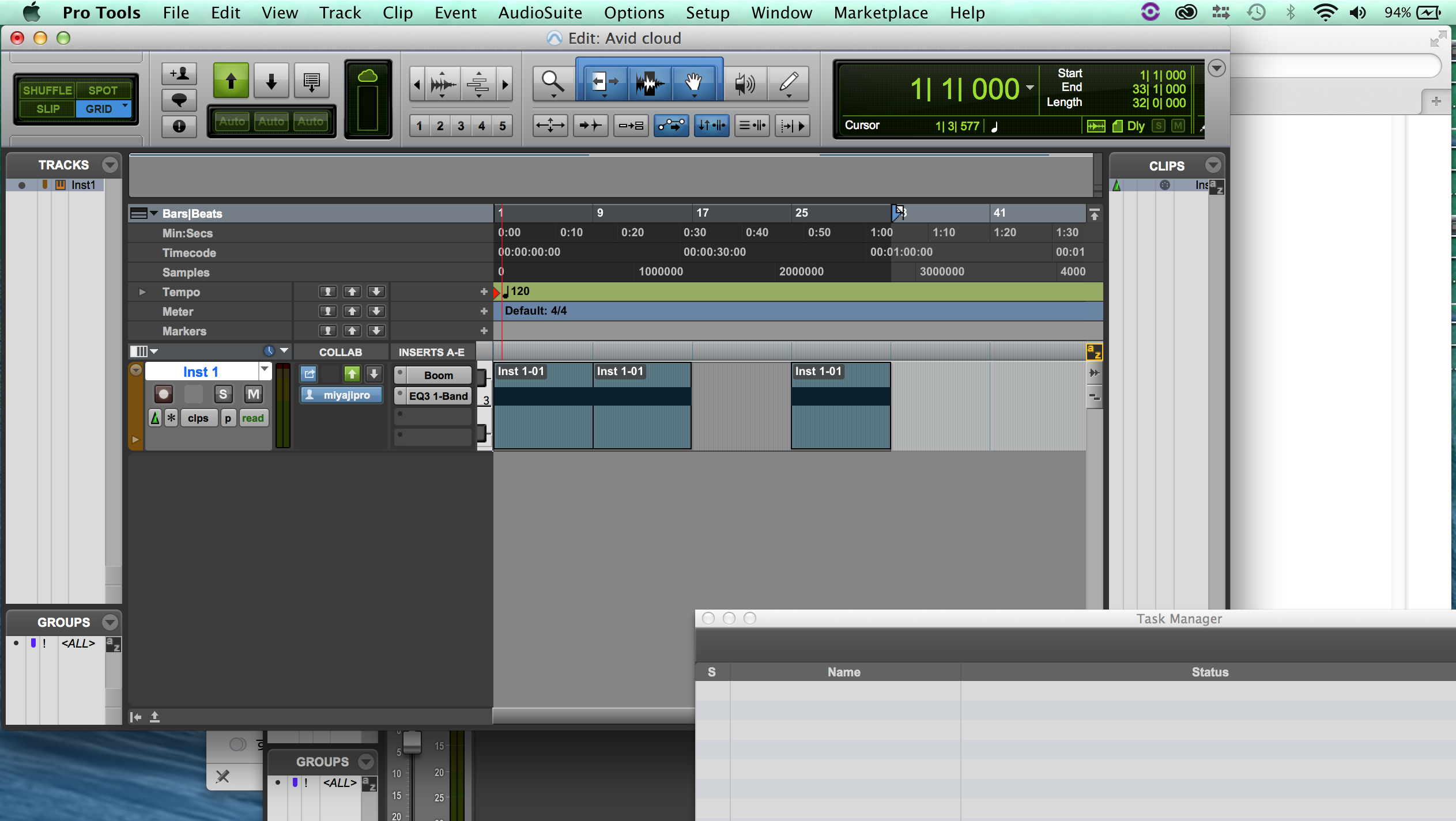The height and width of the screenshot is (821, 1456).
Task: Select the Pencil tool
Action: click(788, 84)
